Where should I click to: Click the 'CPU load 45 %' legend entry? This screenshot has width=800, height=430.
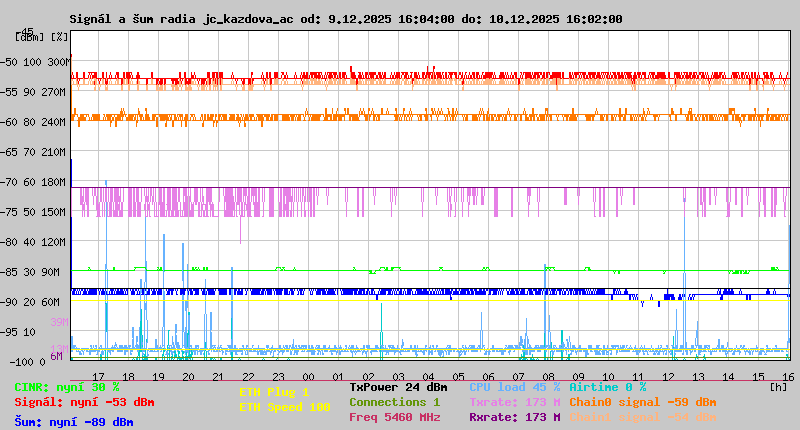point(515,387)
